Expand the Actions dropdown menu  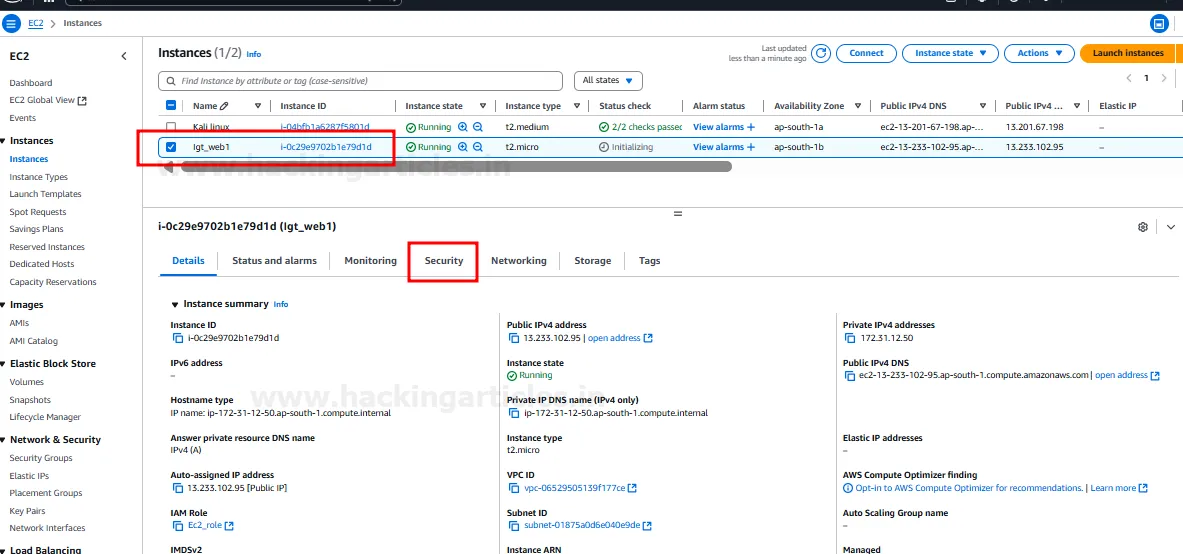1039,53
